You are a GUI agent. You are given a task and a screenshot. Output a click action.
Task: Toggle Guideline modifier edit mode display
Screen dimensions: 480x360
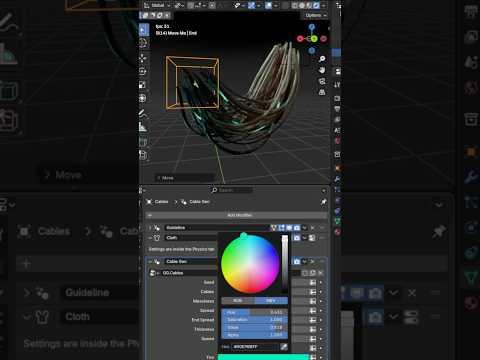282,228
